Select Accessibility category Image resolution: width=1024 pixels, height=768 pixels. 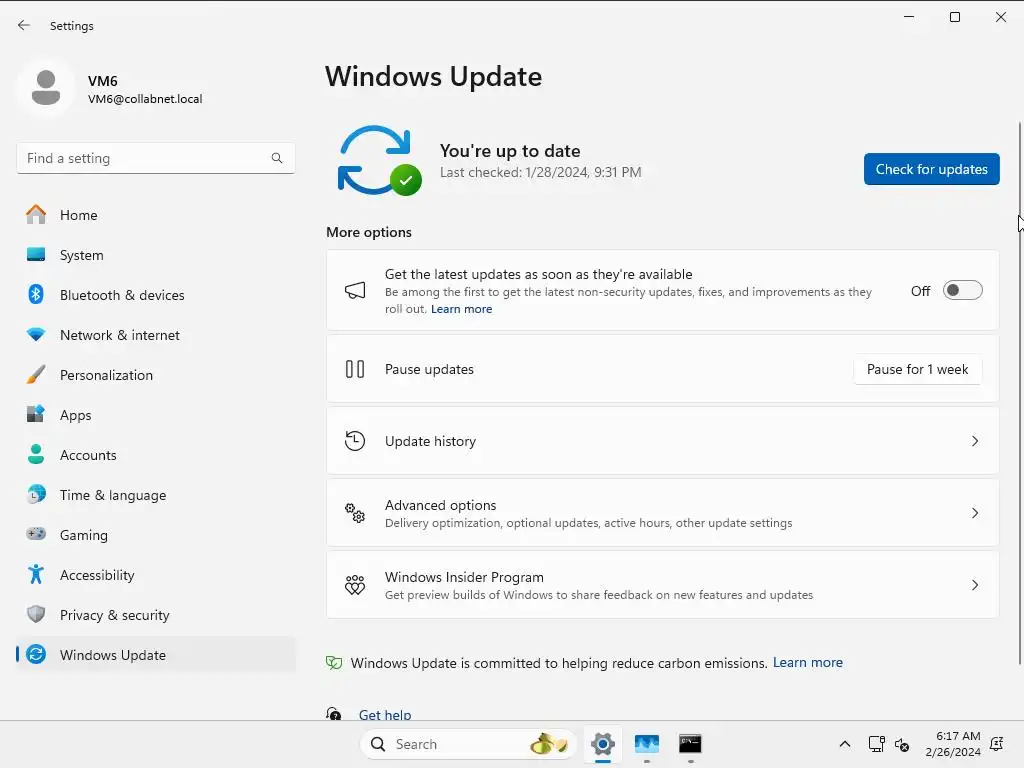tap(155, 575)
